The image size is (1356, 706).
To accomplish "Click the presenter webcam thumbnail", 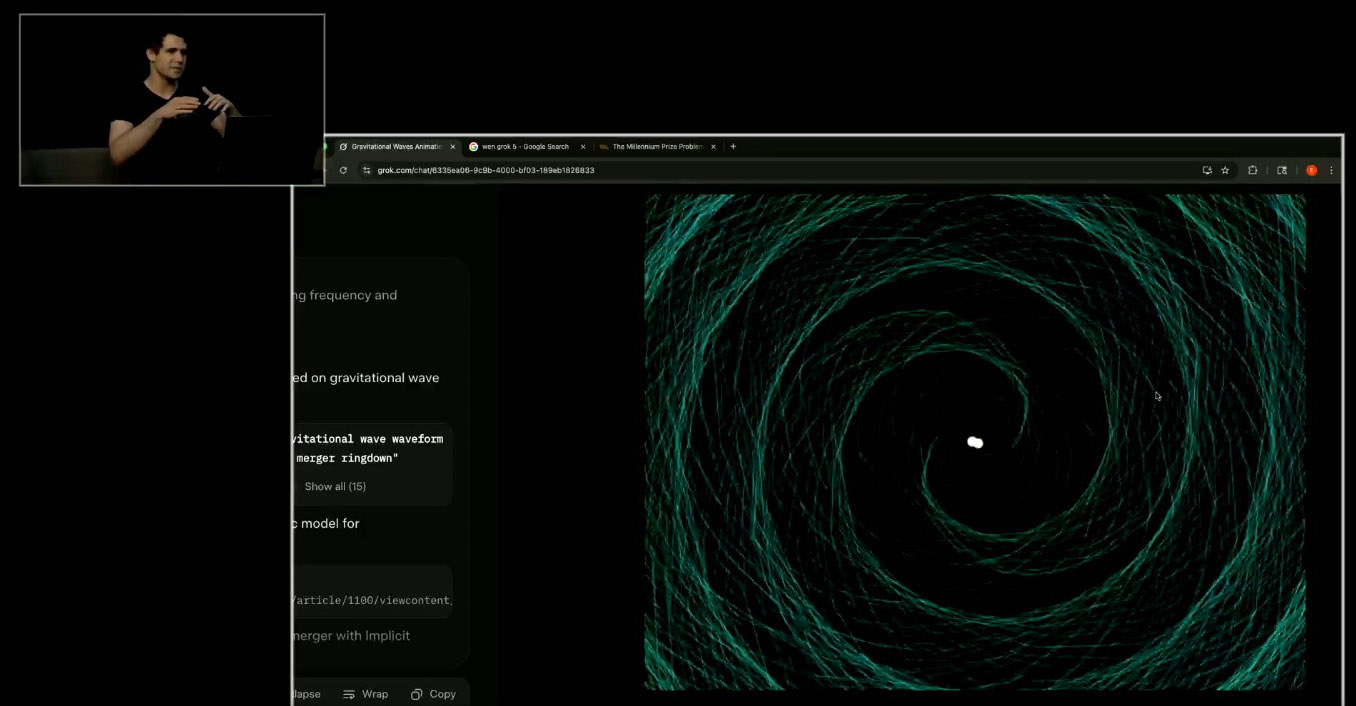I will [x=172, y=100].
